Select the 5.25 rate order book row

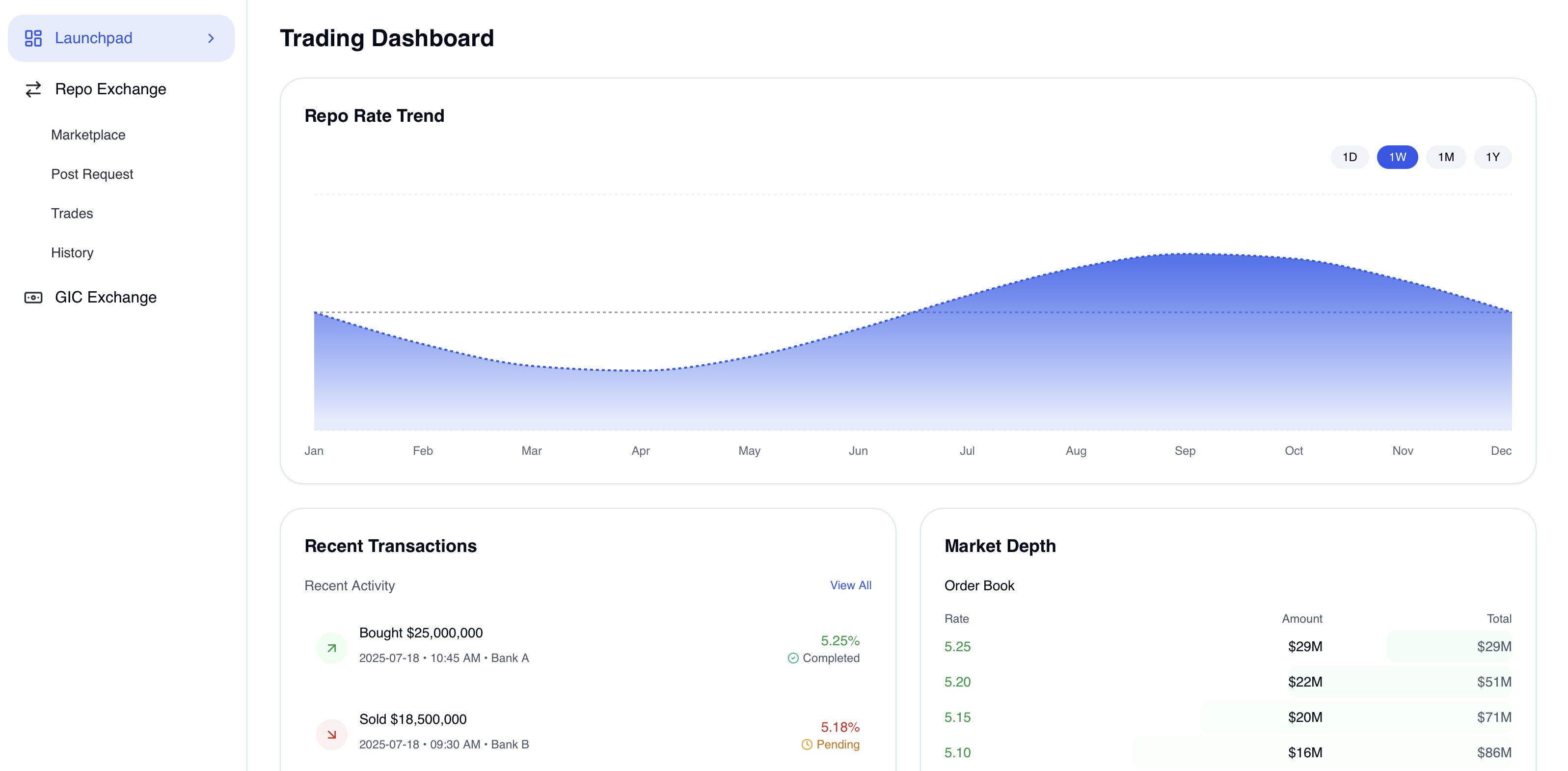(x=1228, y=647)
